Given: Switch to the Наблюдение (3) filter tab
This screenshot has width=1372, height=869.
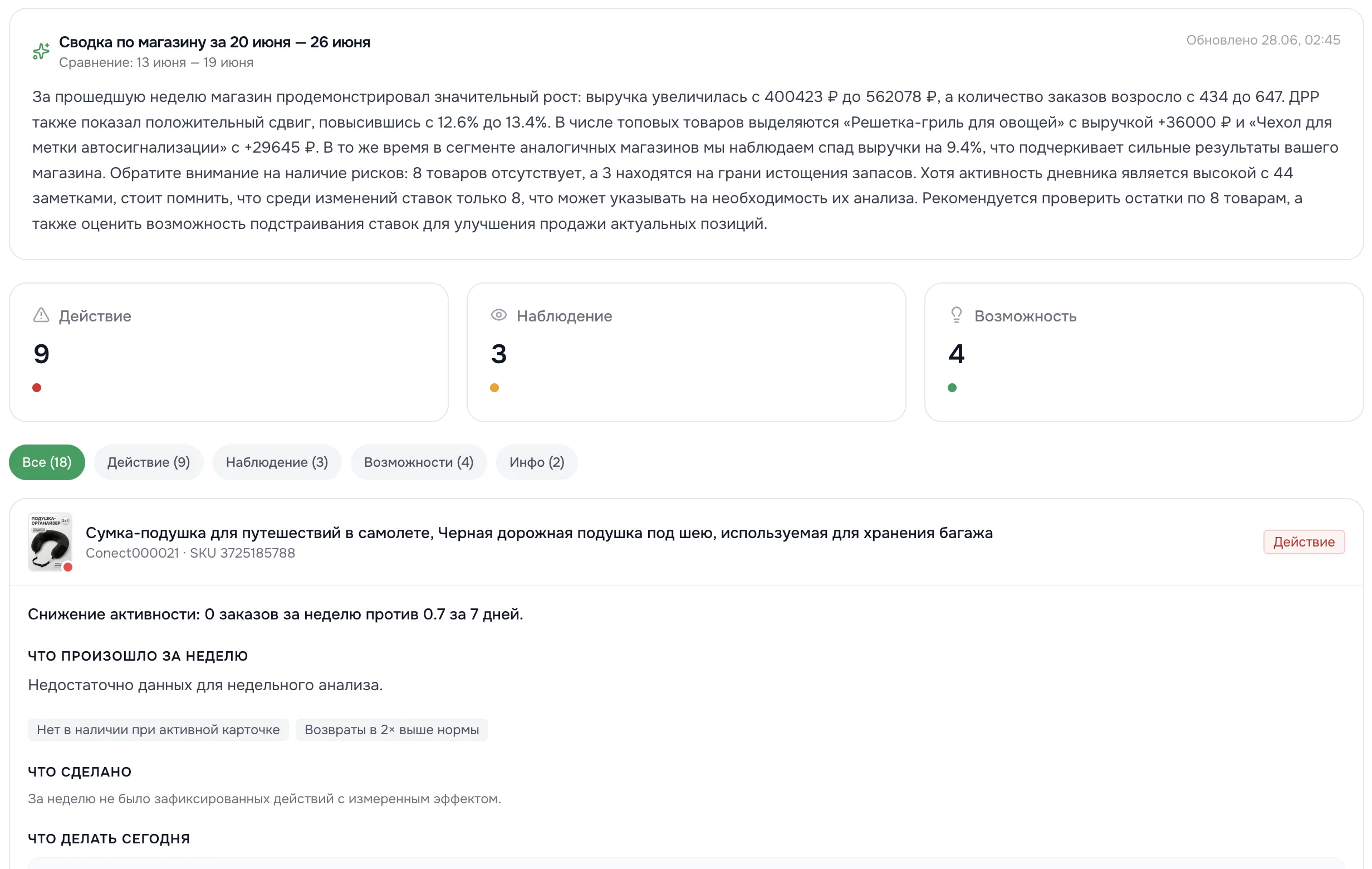Looking at the screenshot, I should point(277,462).
